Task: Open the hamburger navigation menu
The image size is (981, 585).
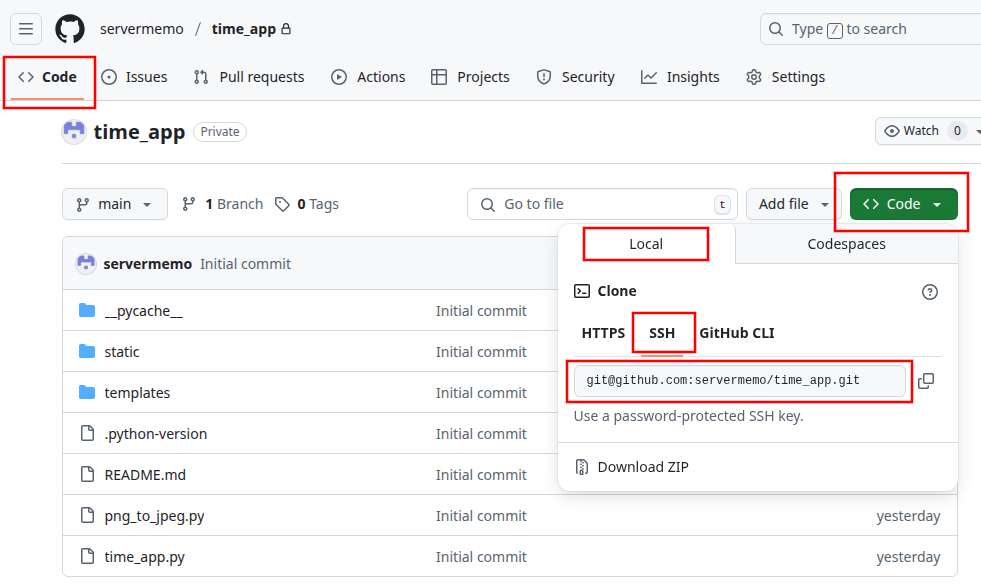Action: tap(26, 29)
